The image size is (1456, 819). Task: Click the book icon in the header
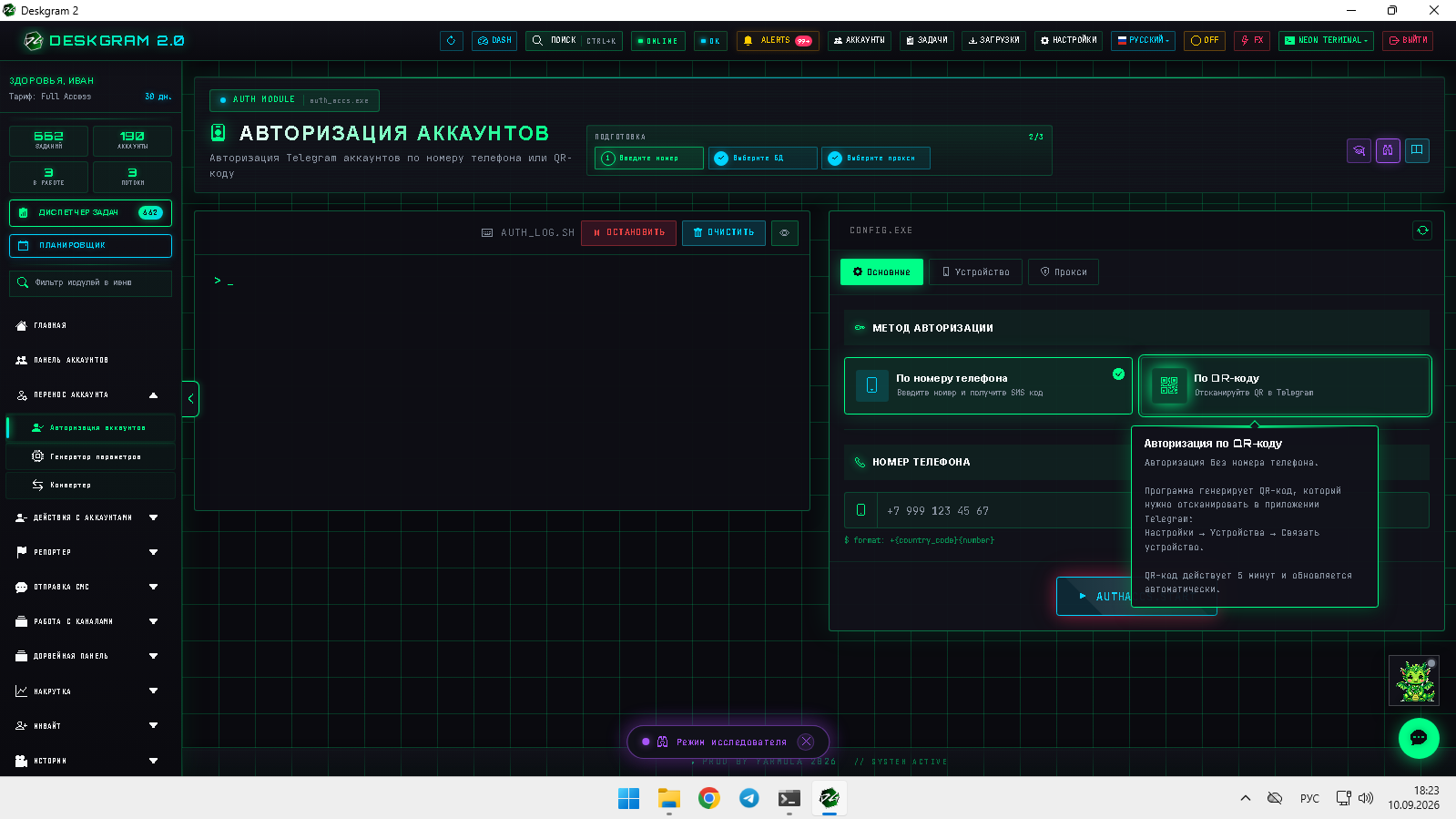tap(1417, 151)
